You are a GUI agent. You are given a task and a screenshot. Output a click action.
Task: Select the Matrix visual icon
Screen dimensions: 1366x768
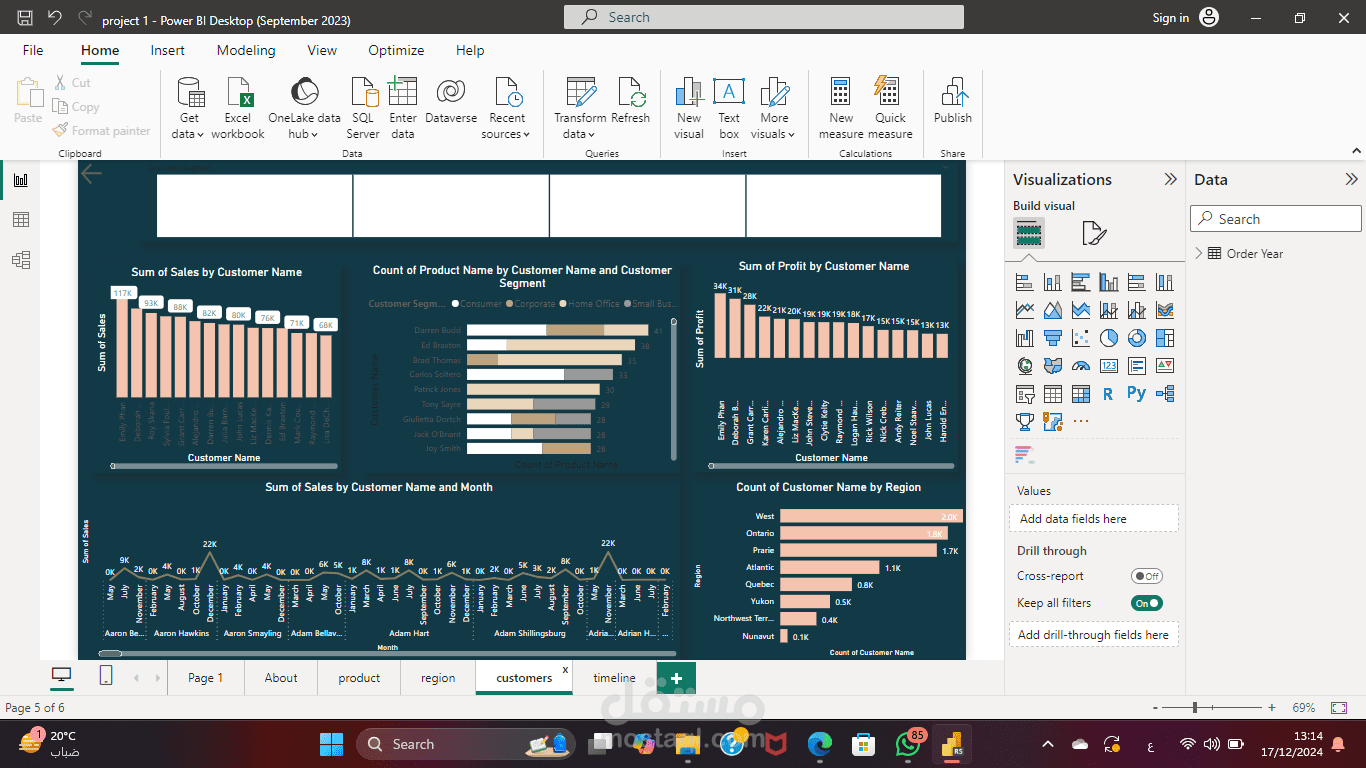tap(1081, 393)
